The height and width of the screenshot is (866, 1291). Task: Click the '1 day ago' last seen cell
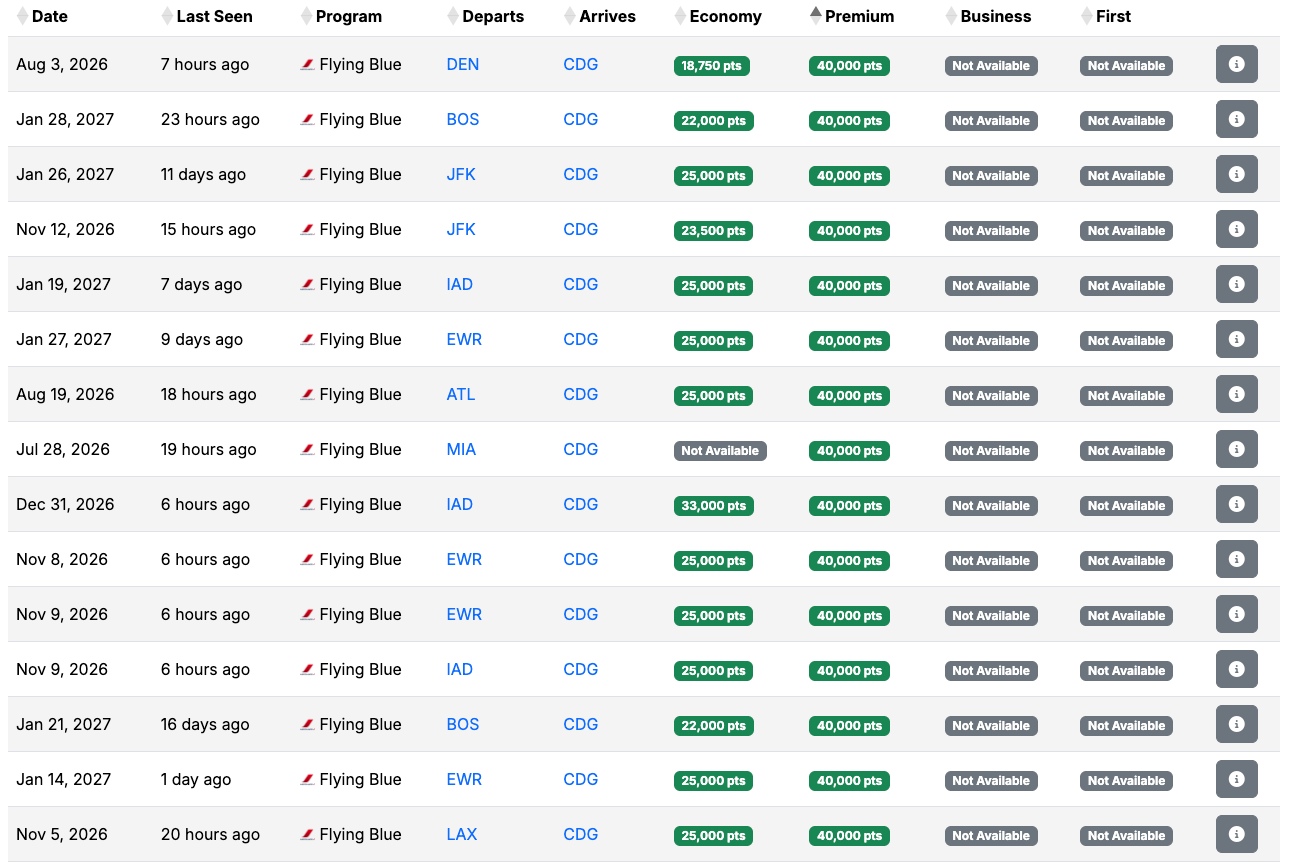(x=196, y=779)
